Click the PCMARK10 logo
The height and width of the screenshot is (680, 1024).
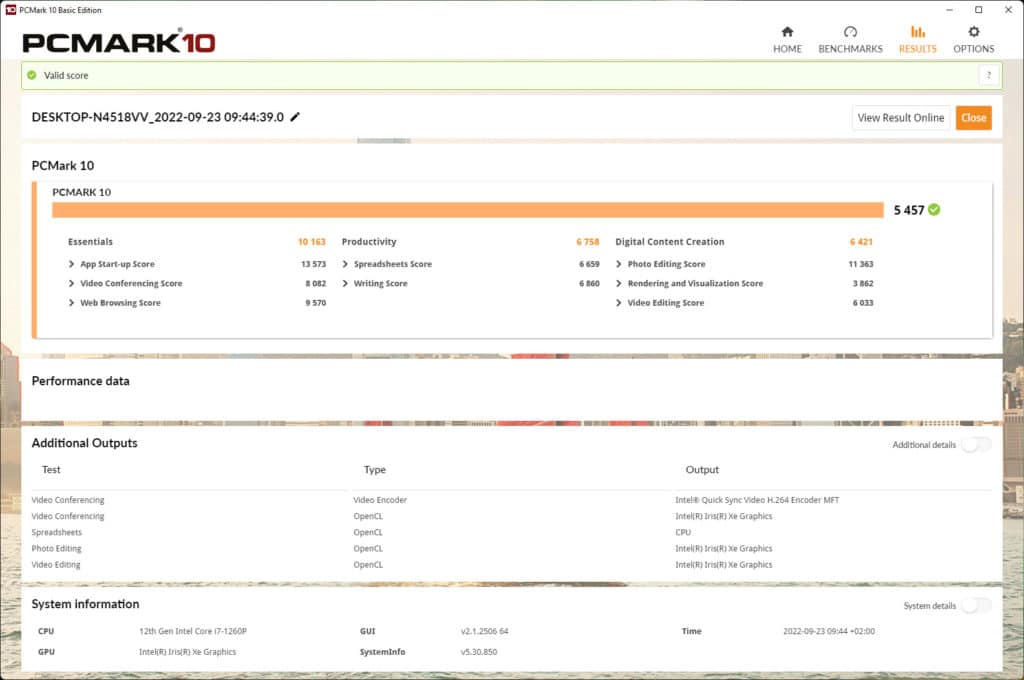[x=119, y=42]
